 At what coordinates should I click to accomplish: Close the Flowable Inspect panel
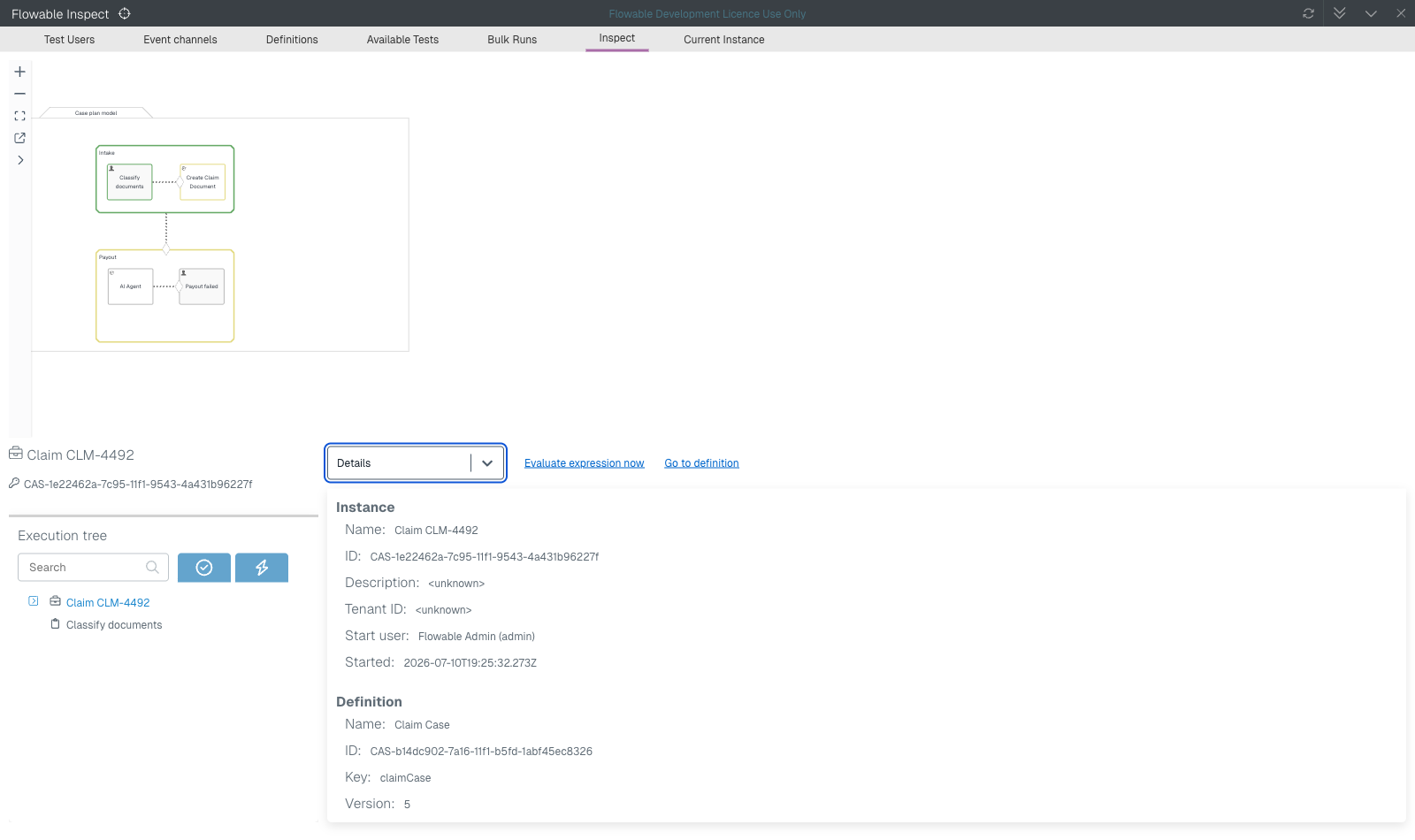tap(1401, 13)
